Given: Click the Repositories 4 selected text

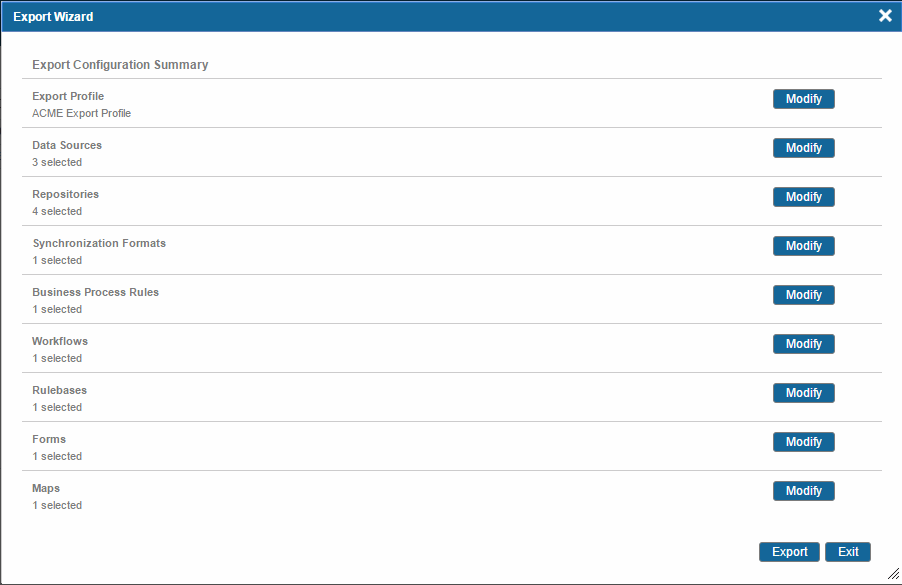Looking at the screenshot, I should (57, 211).
